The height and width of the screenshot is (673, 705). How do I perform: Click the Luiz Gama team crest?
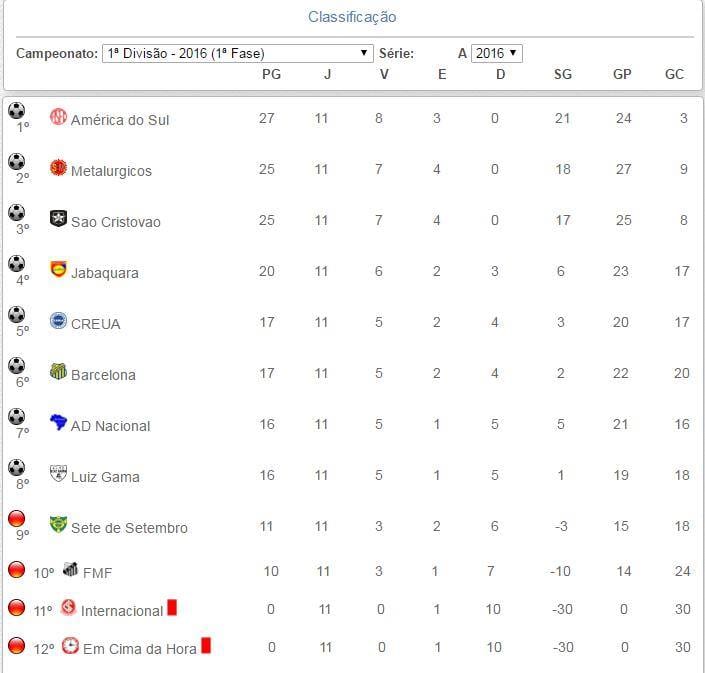58,474
